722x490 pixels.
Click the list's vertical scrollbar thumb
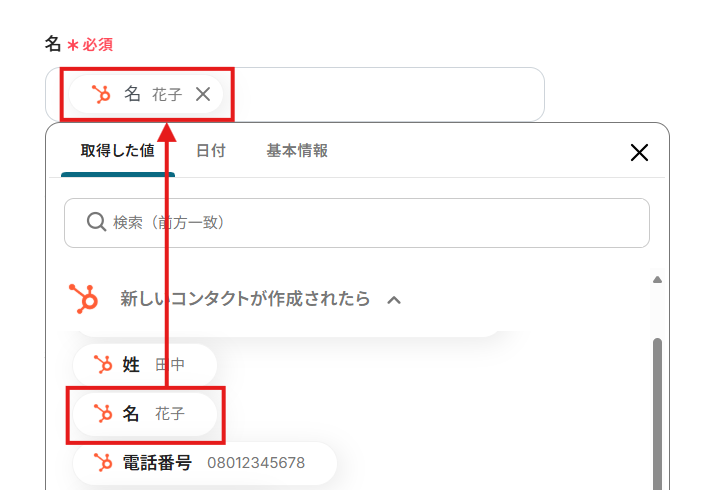click(658, 414)
